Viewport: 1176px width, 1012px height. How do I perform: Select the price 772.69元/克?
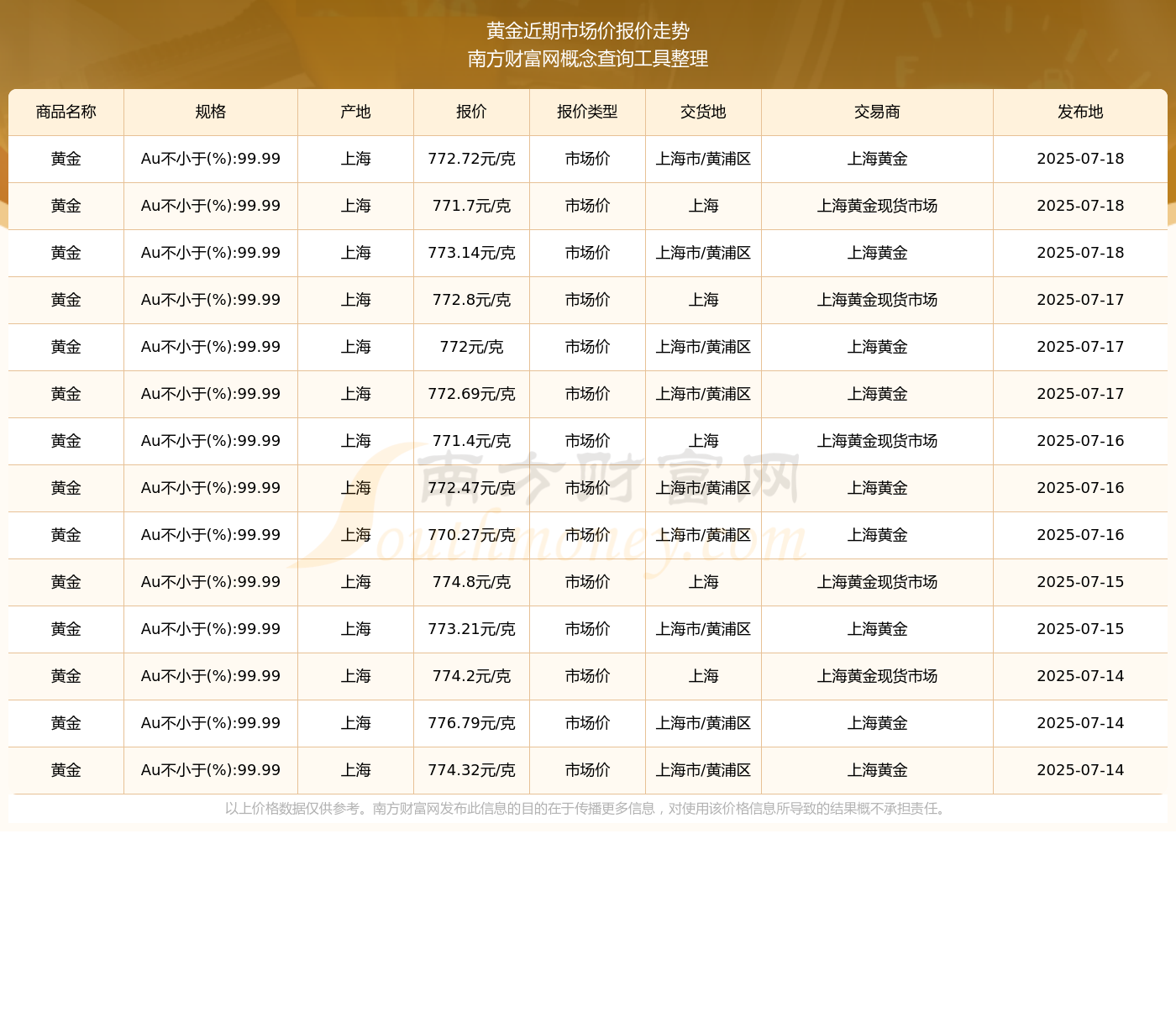(472, 394)
